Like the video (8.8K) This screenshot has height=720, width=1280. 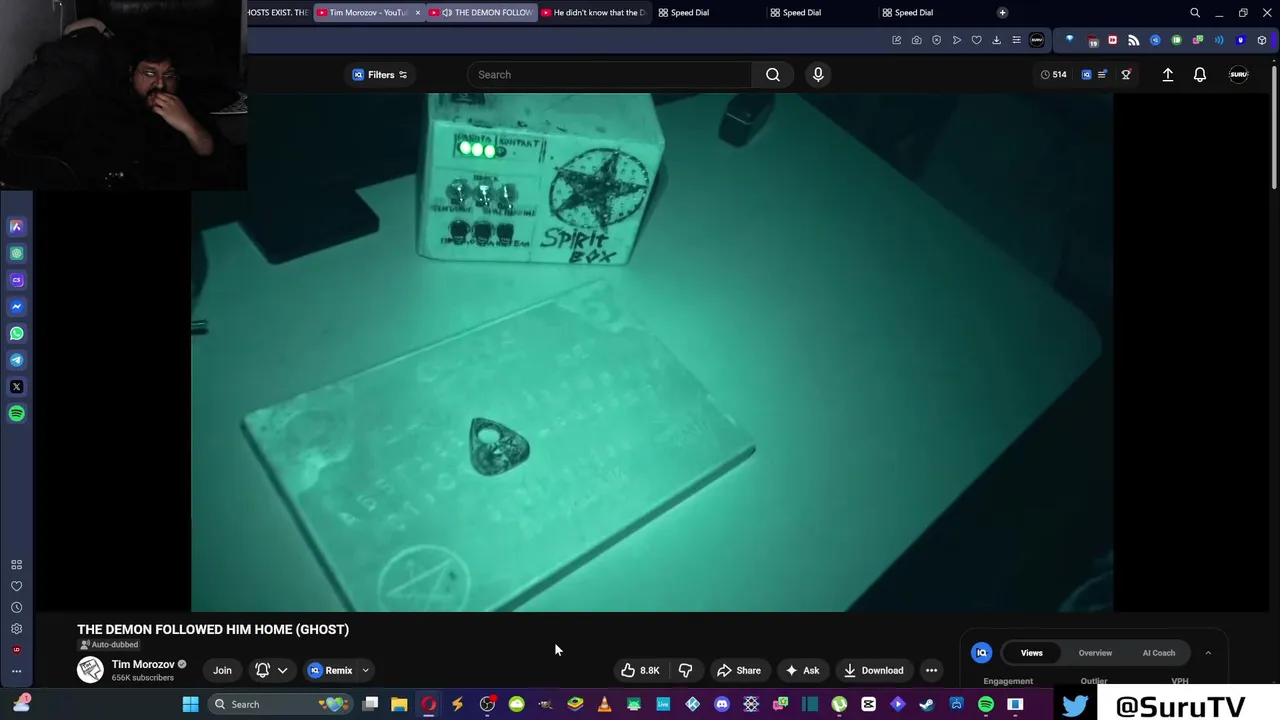(640, 671)
